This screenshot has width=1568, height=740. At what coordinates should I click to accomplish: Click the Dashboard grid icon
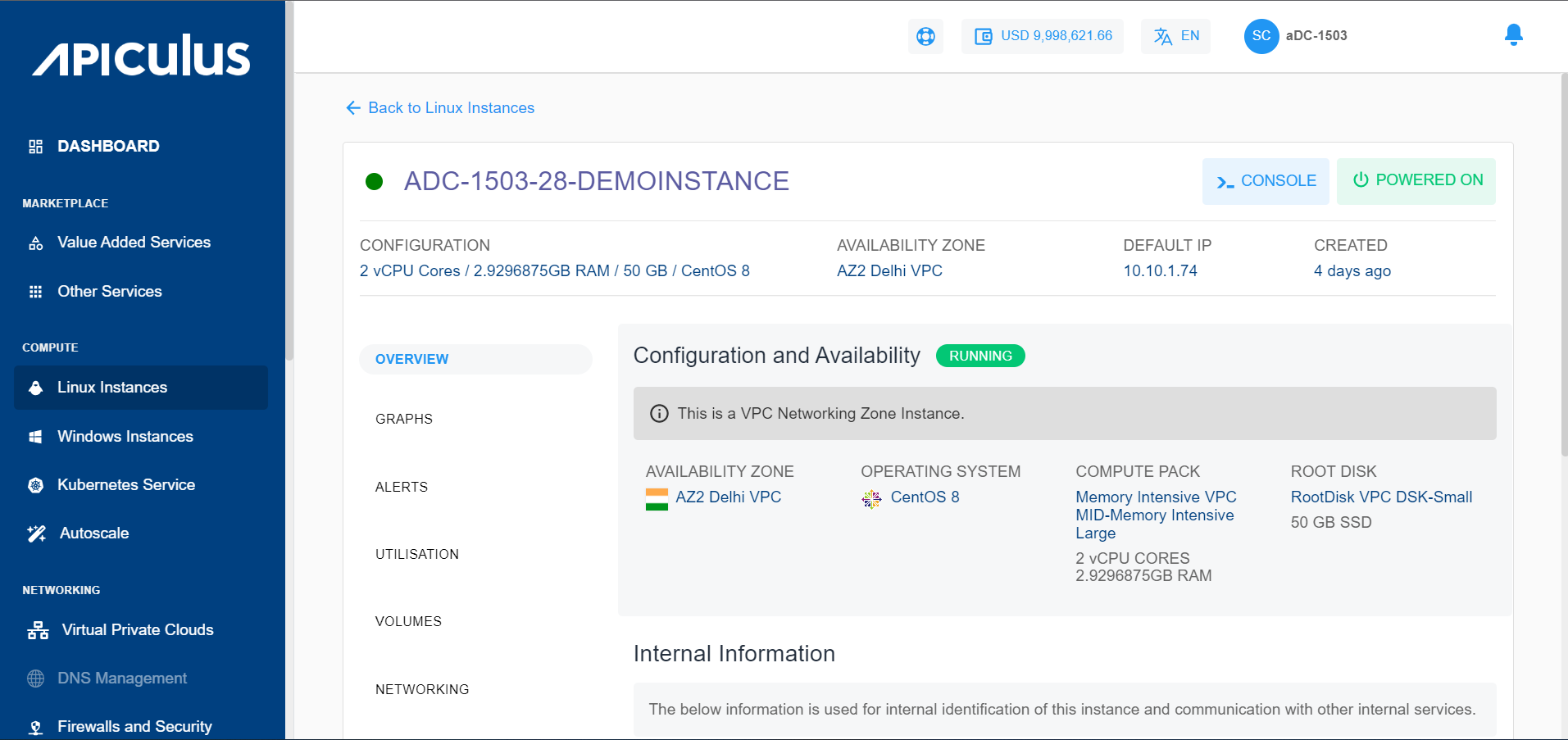click(35, 147)
